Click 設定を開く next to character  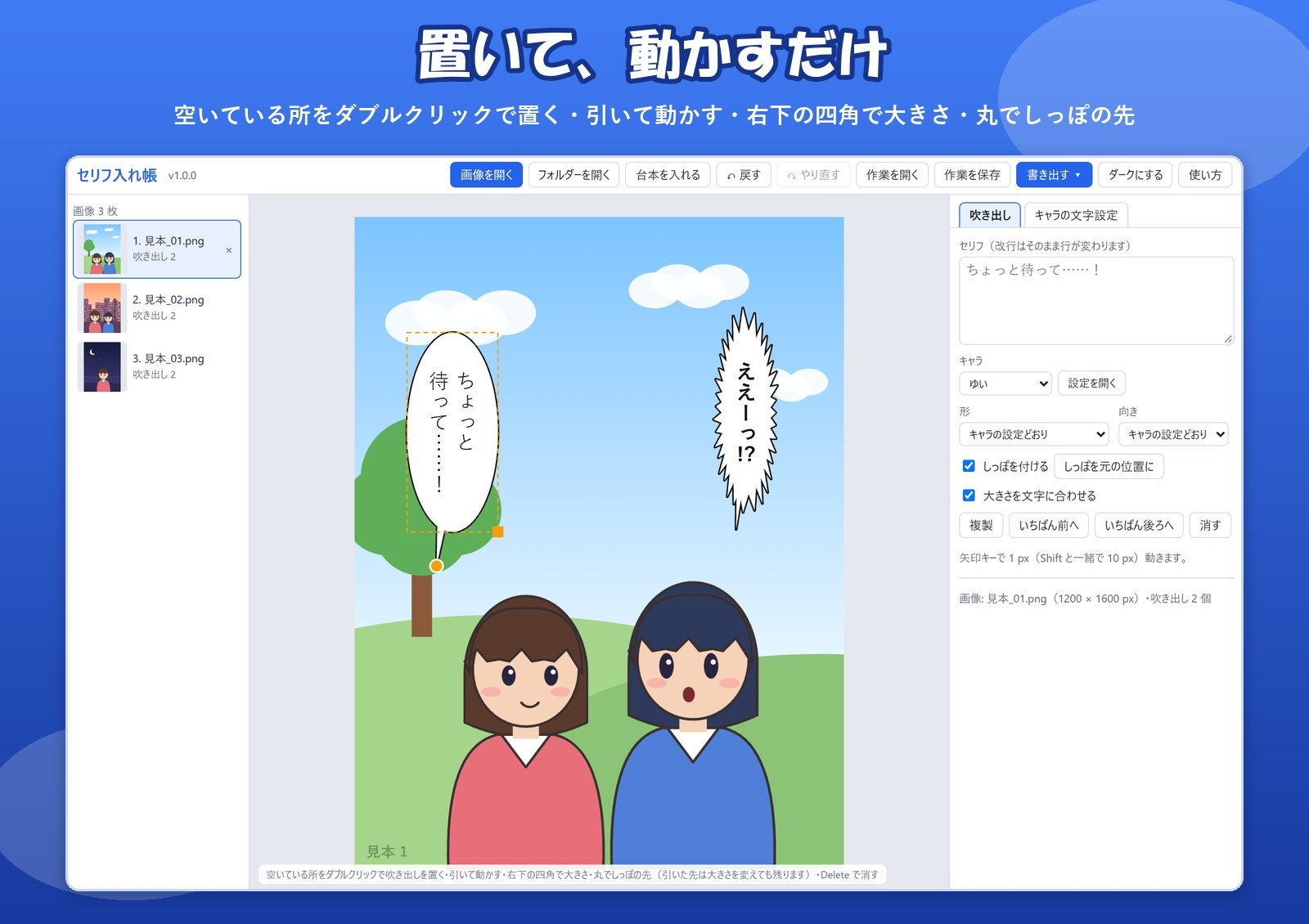click(x=1091, y=384)
